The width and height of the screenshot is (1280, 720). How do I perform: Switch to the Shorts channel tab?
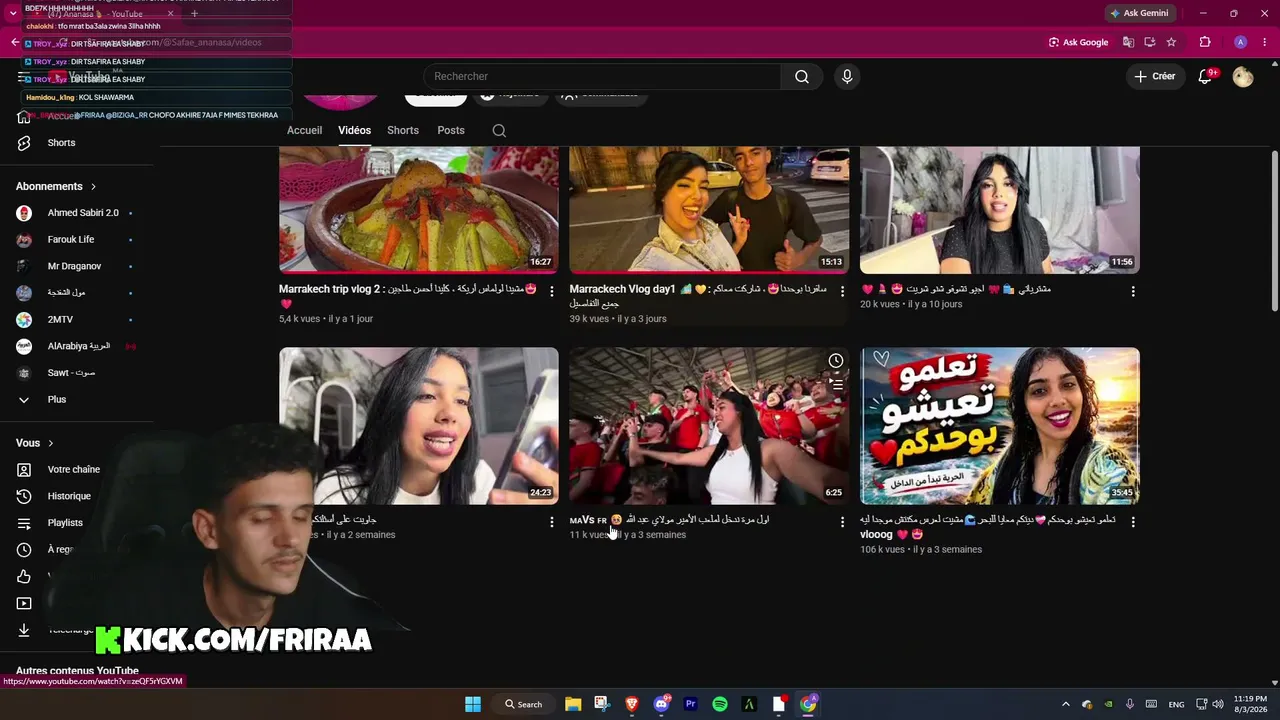(403, 131)
